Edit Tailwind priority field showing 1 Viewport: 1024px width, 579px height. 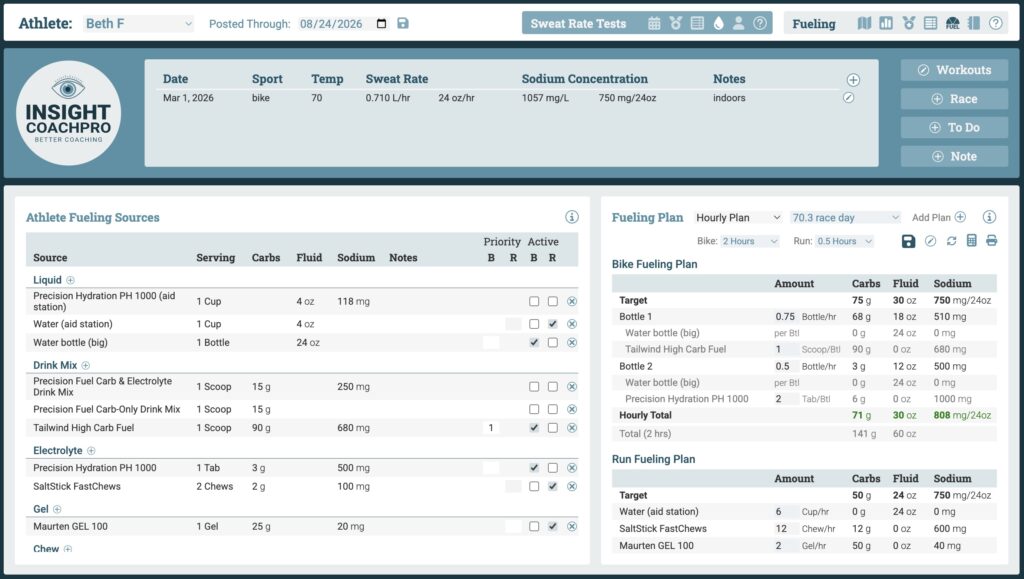pos(491,428)
